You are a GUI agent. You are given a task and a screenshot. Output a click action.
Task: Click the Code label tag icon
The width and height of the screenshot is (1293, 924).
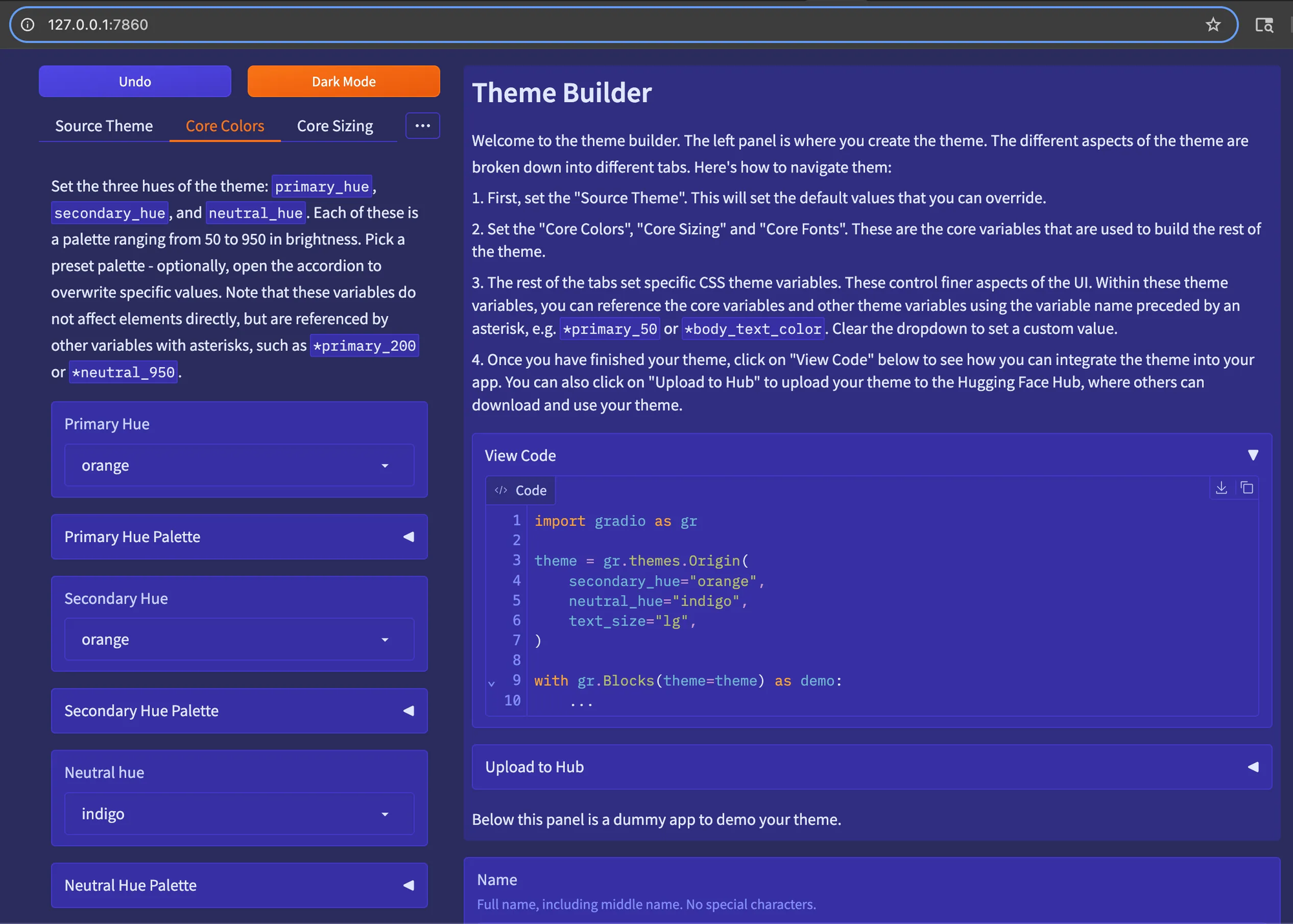tap(501, 490)
